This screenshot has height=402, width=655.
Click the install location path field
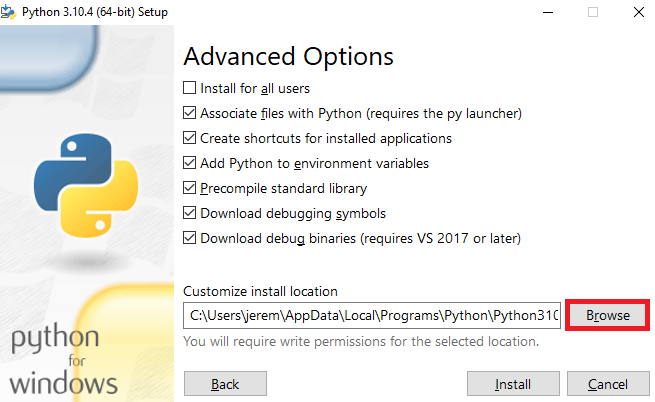(372, 315)
